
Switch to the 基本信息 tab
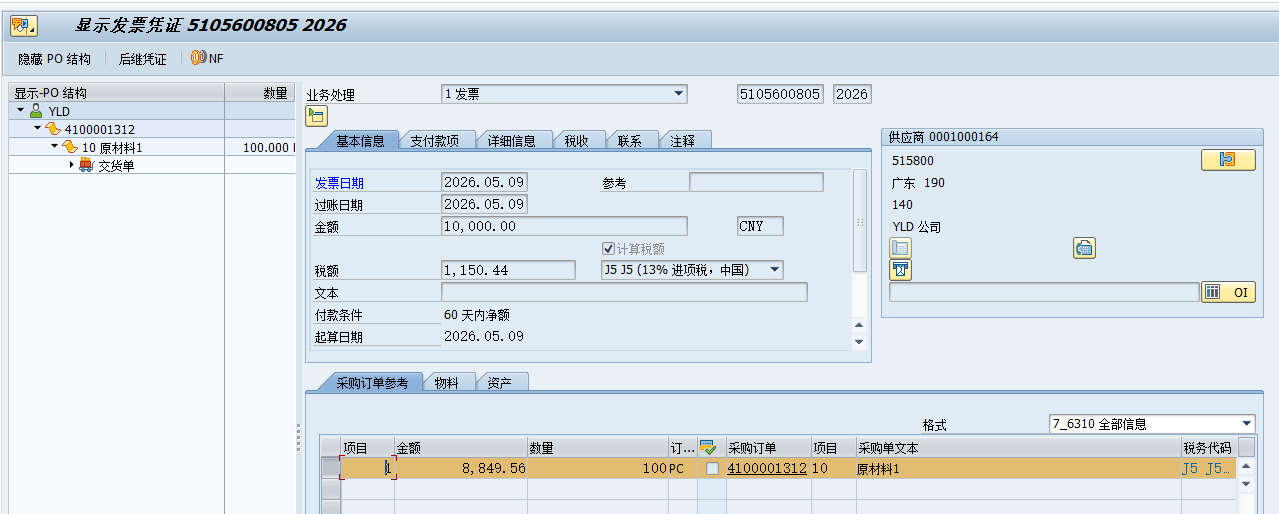coord(358,141)
